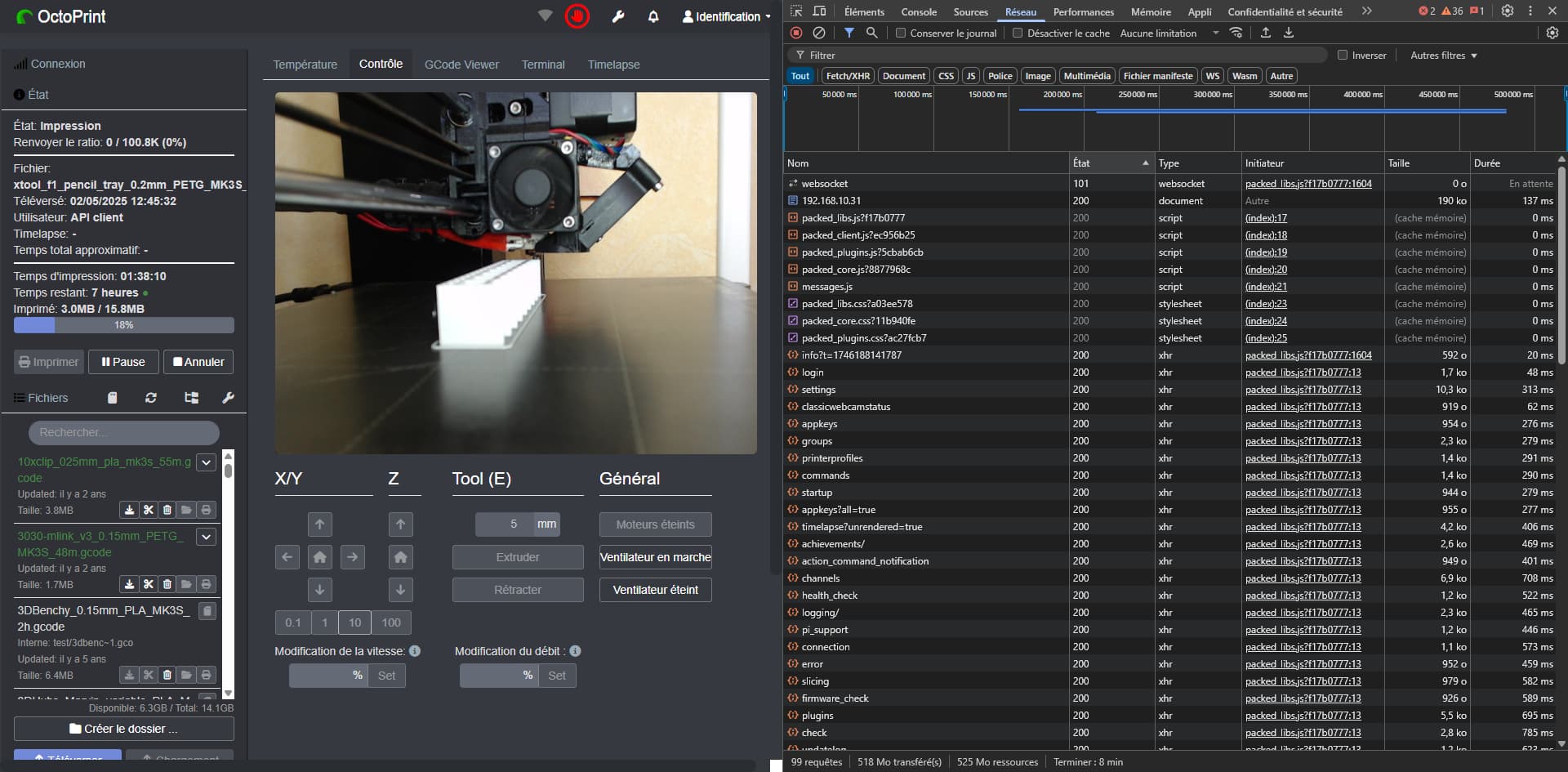Image resolution: width=1568 pixels, height=772 pixels.
Task: Select the Image filter chip
Action: [1038, 76]
